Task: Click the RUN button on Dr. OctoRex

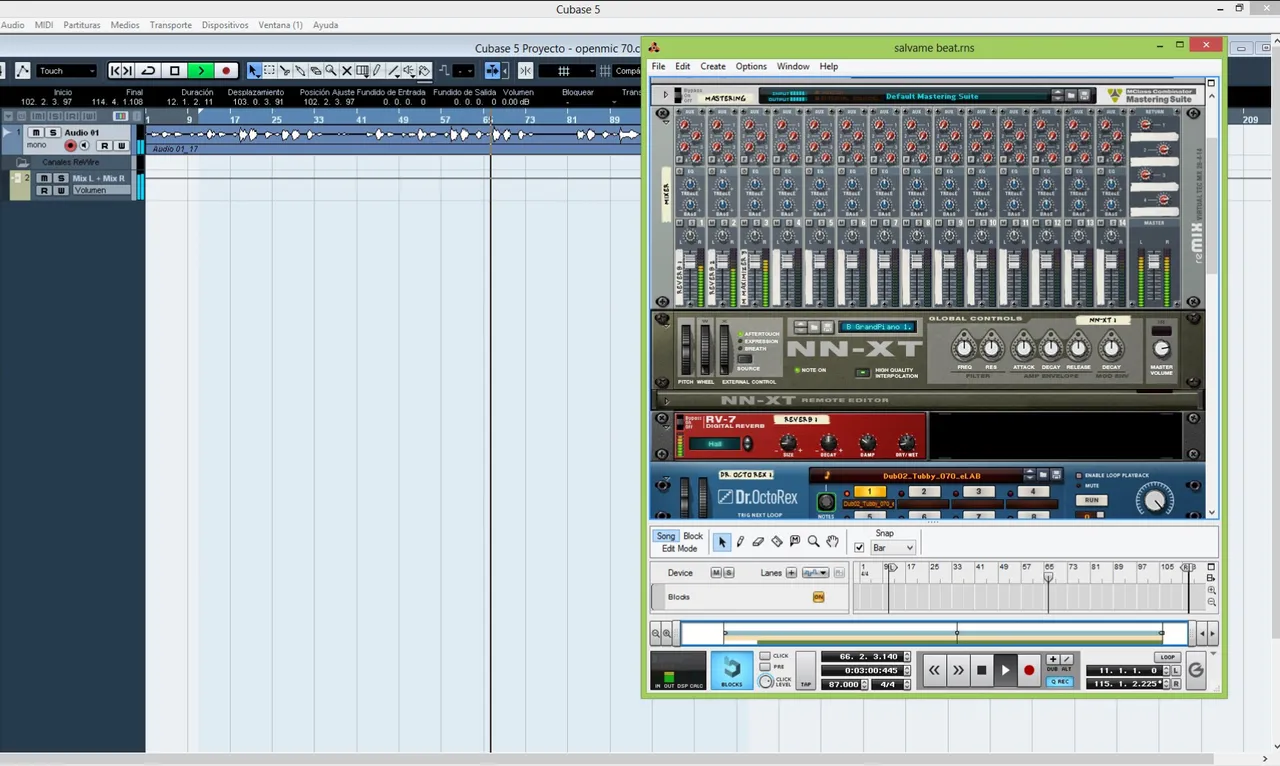Action: click(1092, 500)
